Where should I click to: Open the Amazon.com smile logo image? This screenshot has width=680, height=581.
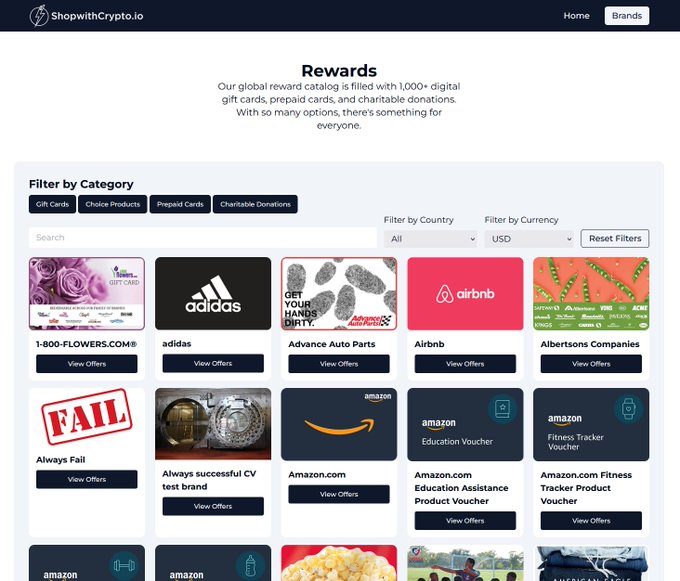[x=339, y=424]
